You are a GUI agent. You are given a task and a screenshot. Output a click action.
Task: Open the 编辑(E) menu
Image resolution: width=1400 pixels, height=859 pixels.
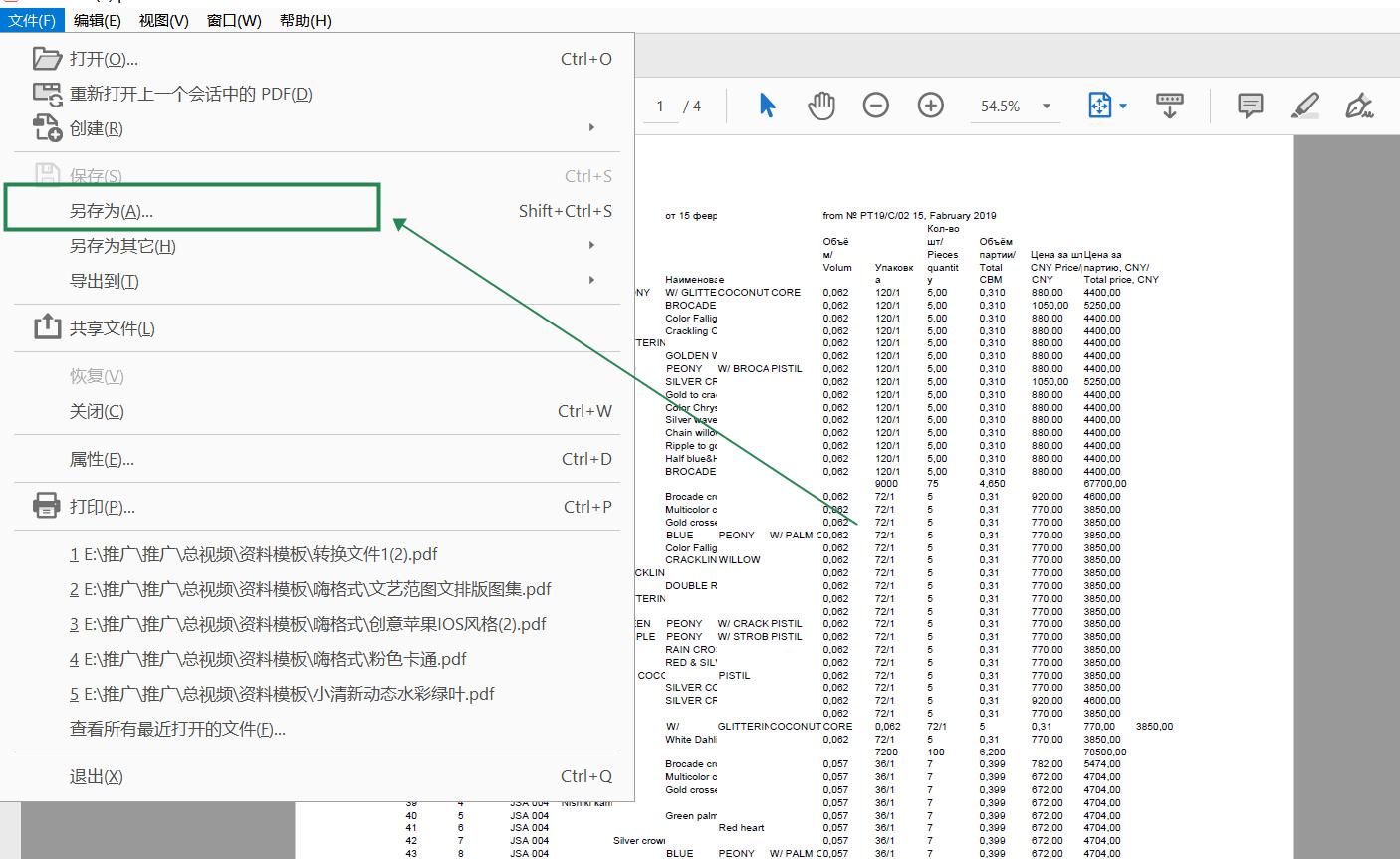pos(100,20)
